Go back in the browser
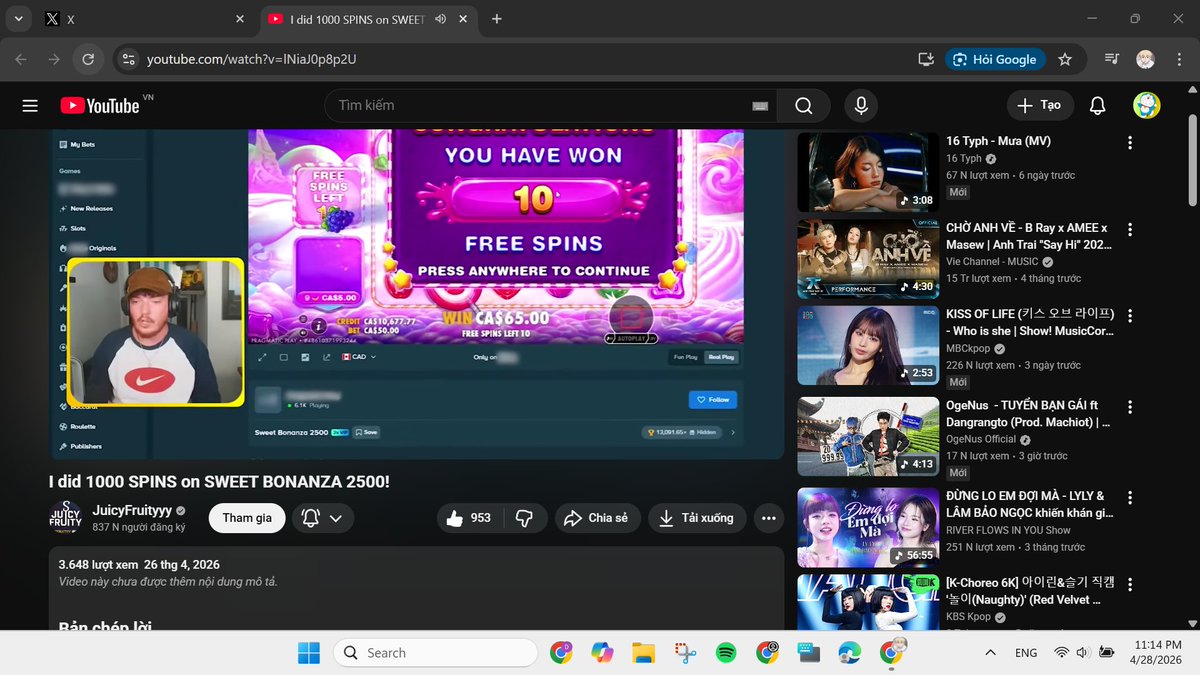Viewport: 1200px width, 675px height. [x=22, y=59]
